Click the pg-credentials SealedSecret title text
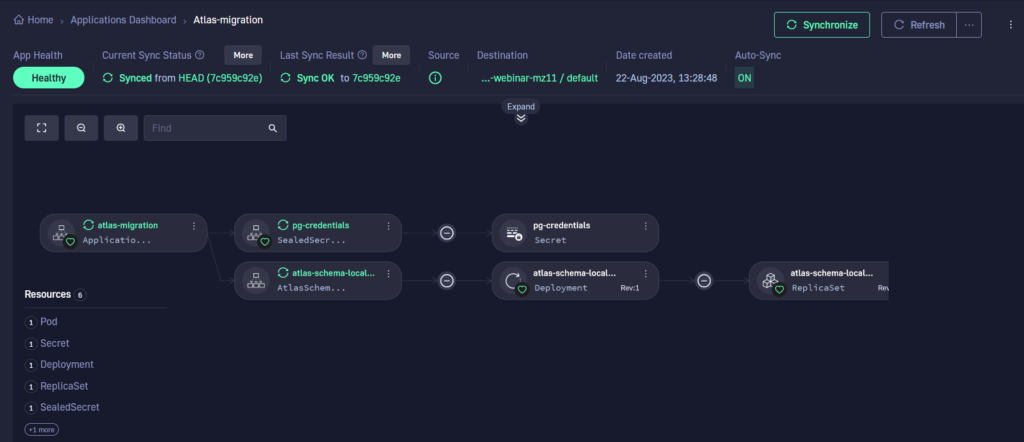The width and height of the screenshot is (1024, 442). [x=320, y=225]
